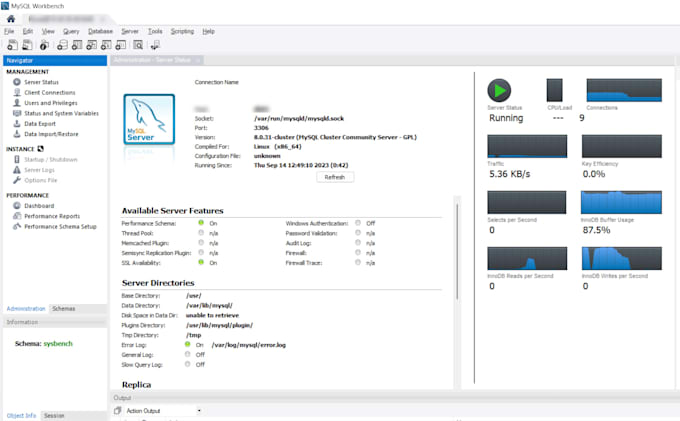Open Startup / Shutdown instance page
Image resolution: width=680 pixels, height=421 pixels.
click(51, 160)
